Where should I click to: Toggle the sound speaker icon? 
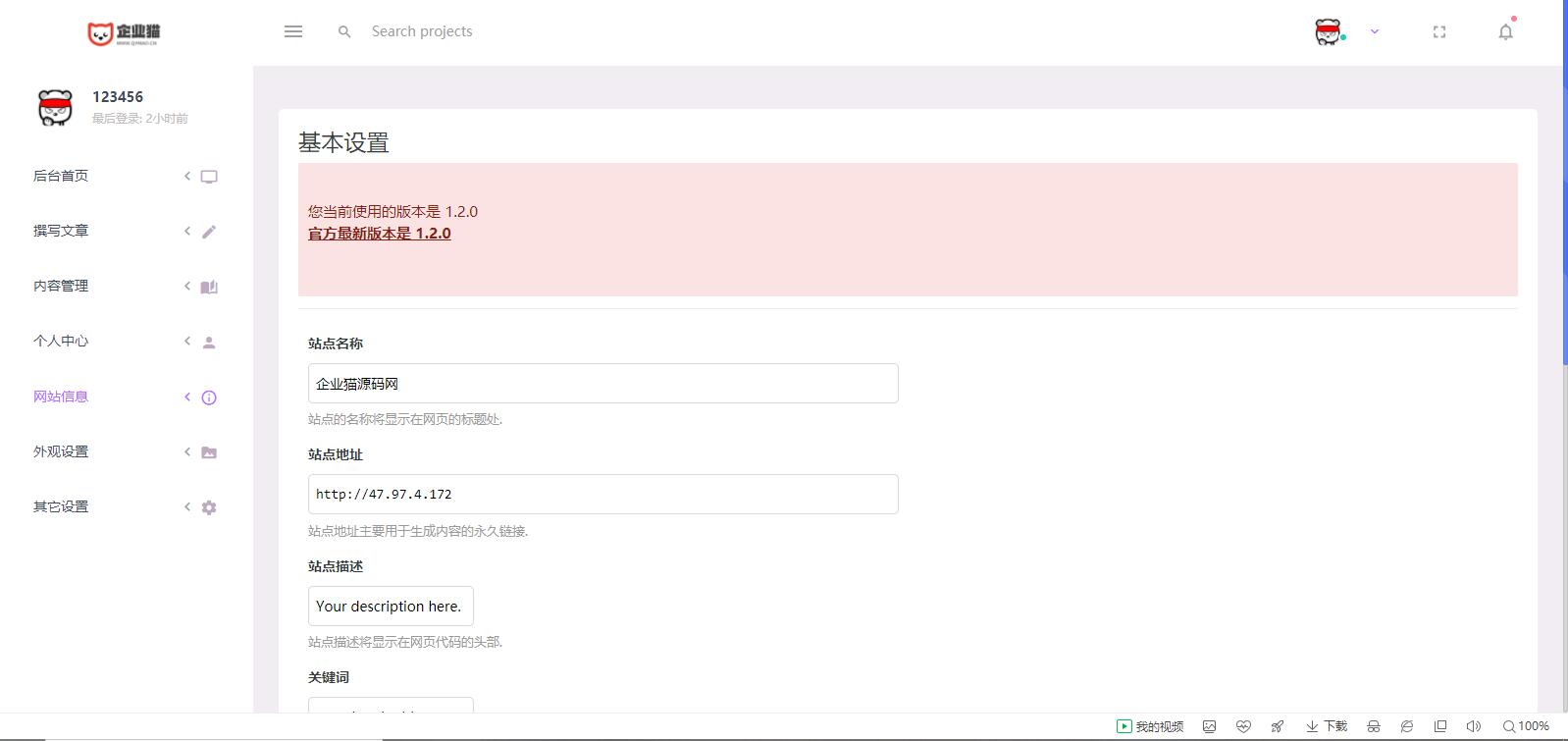coord(1473,726)
